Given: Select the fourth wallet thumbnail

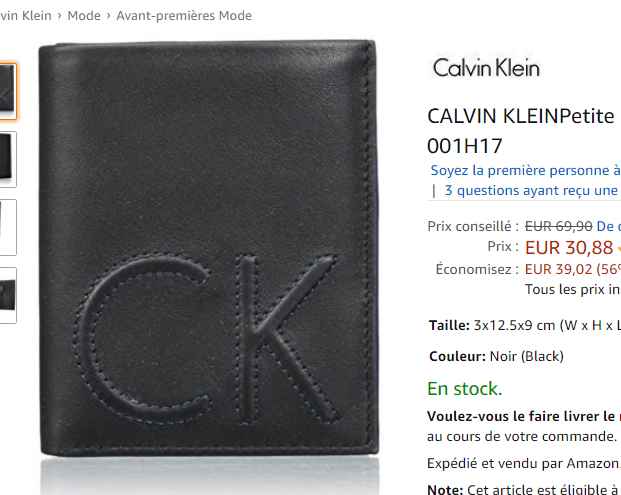Looking at the screenshot, I should pyautogui.click(x=8, y=295).
